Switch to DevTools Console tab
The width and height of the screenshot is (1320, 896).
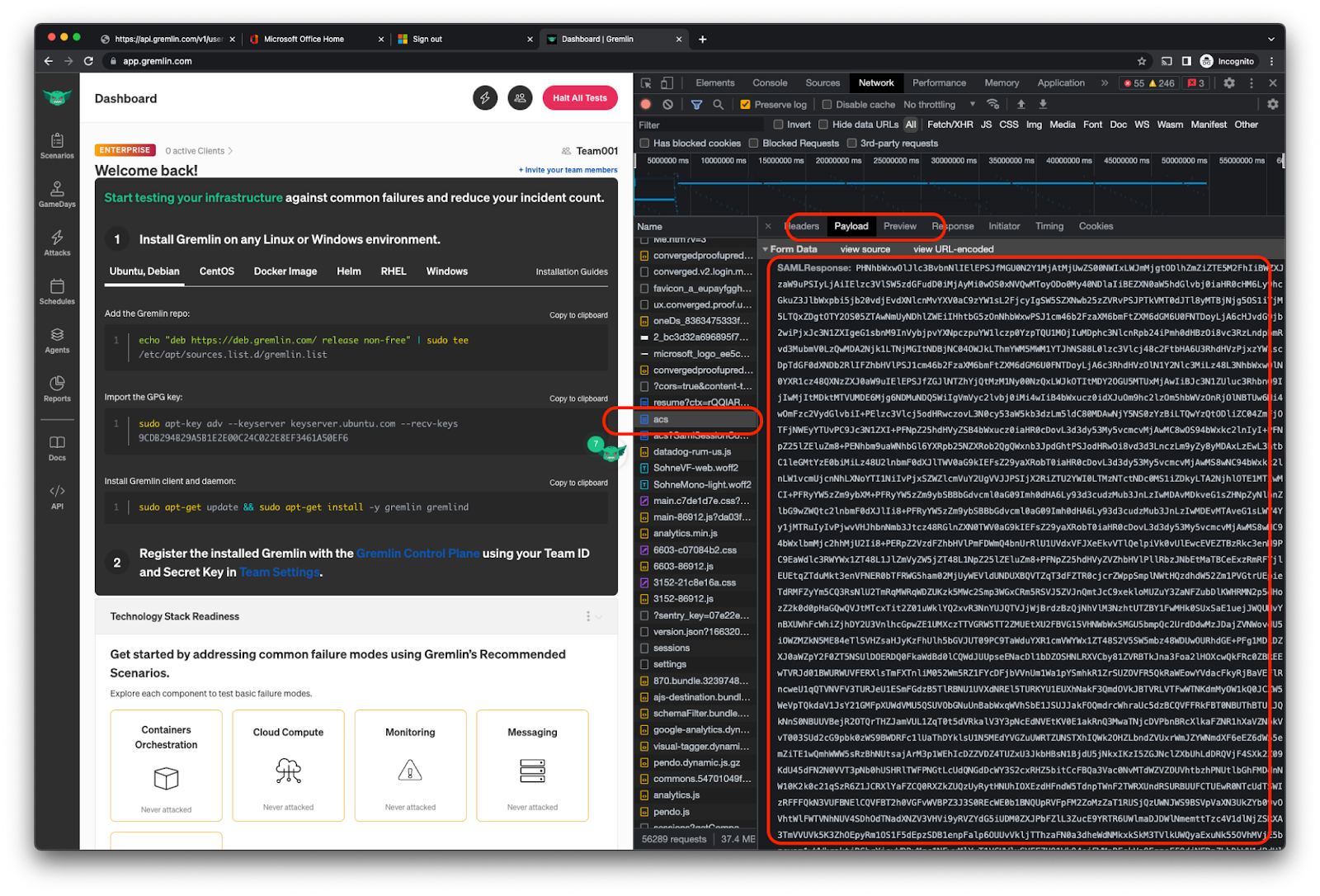(x=770, y=83)
